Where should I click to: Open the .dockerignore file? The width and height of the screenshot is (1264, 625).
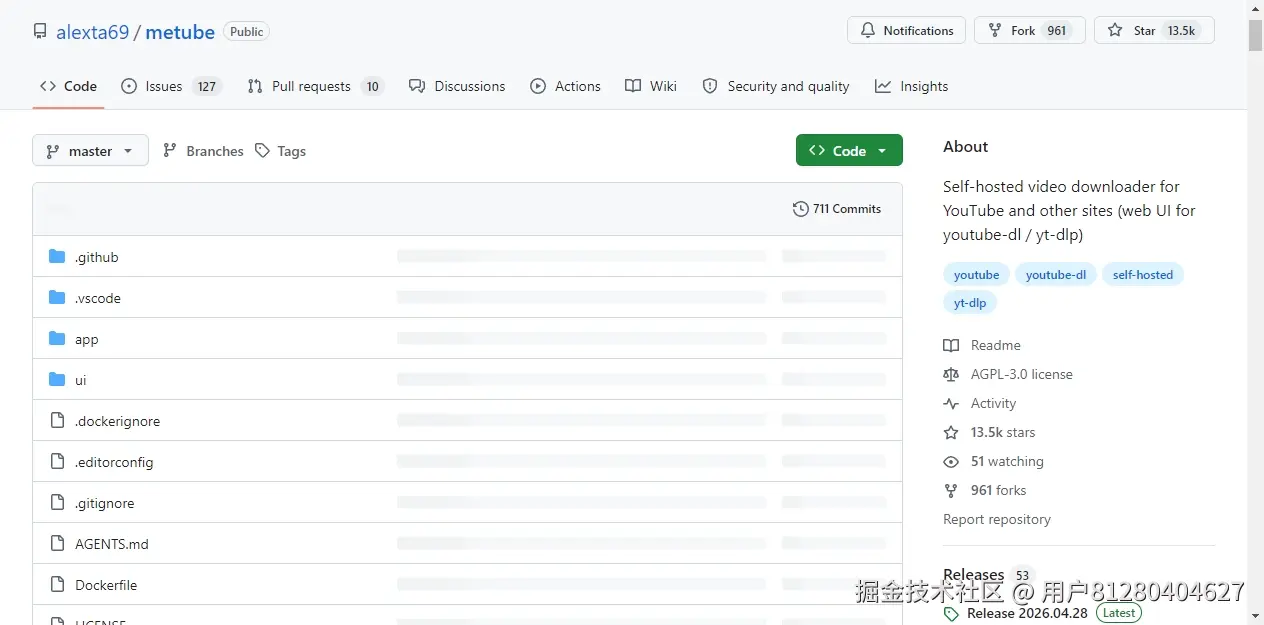click(118, 421)
